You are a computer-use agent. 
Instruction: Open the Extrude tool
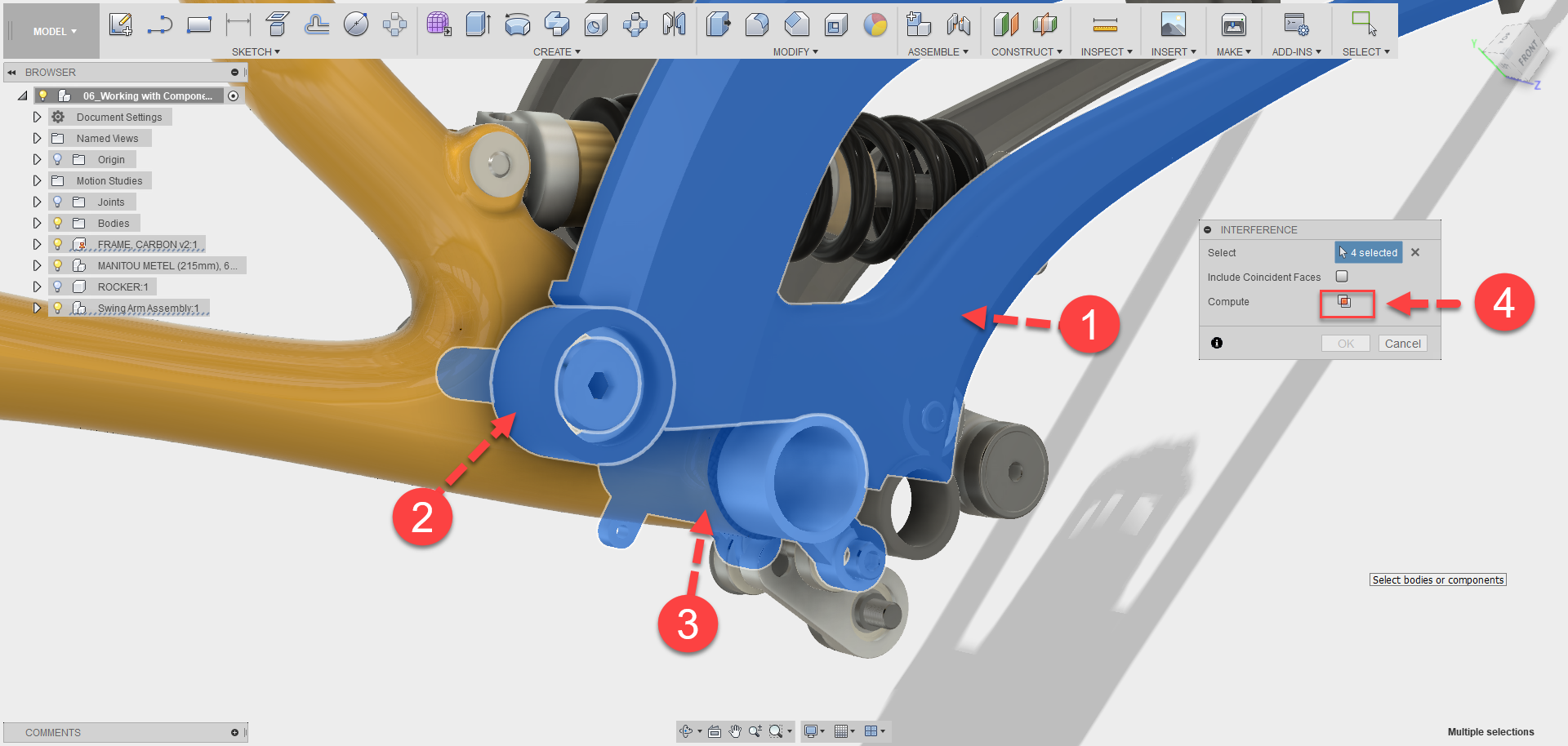479,24
